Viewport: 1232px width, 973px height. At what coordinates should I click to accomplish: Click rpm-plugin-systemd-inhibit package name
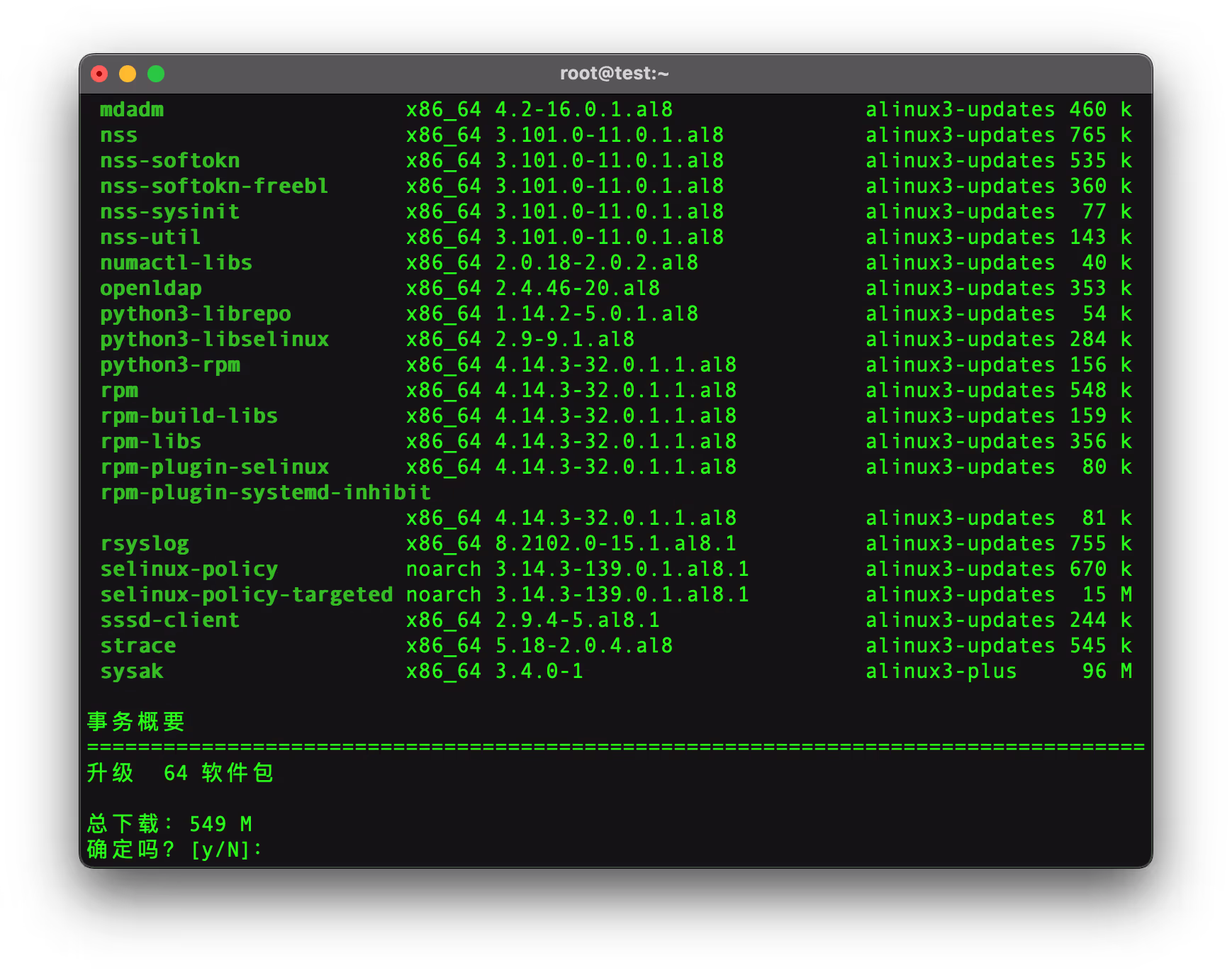coord(266,493)
